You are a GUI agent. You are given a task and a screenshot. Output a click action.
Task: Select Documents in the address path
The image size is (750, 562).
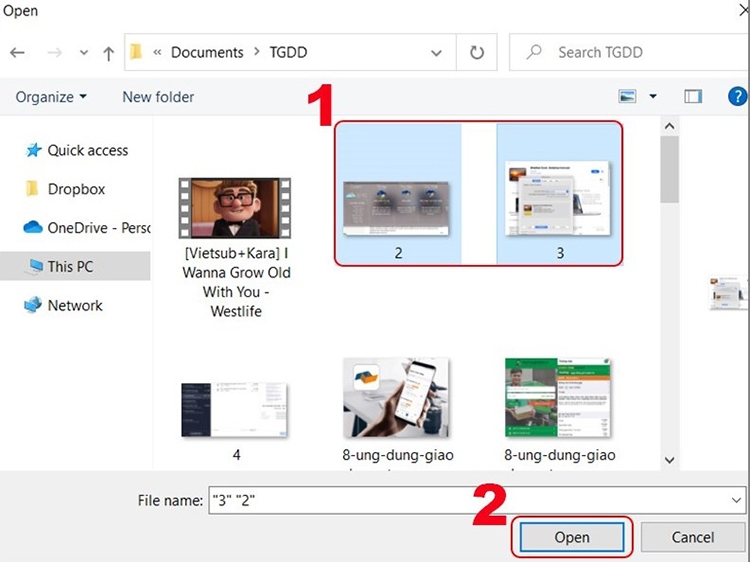coord(207,52)
